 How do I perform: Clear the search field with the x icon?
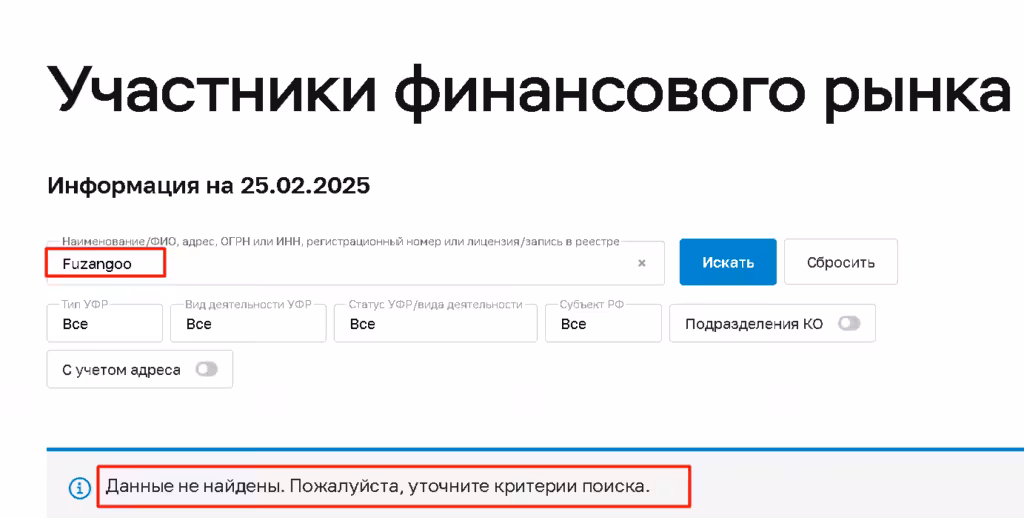click(641, 263)
